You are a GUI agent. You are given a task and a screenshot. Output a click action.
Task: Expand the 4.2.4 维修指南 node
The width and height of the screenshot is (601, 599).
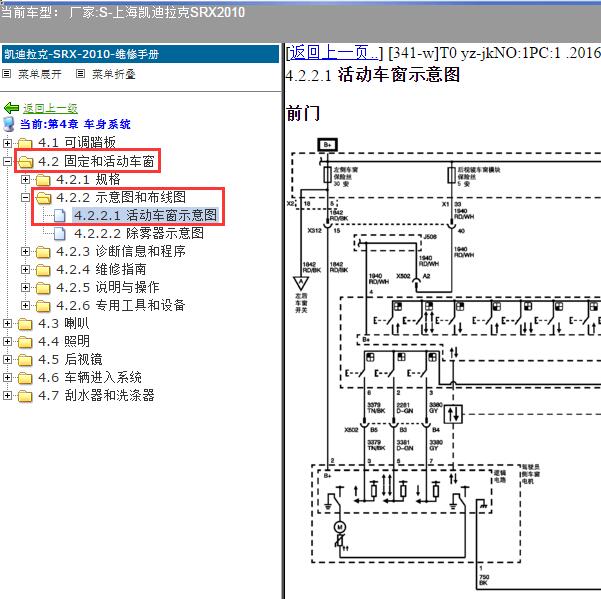pyautogui.click(x=25, y=269)
